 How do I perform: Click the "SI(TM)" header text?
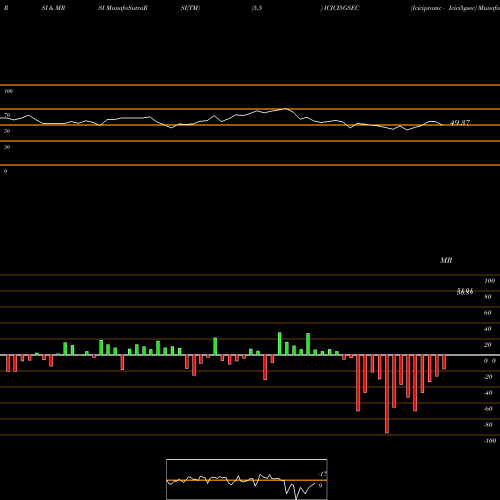tap(190, 8)
